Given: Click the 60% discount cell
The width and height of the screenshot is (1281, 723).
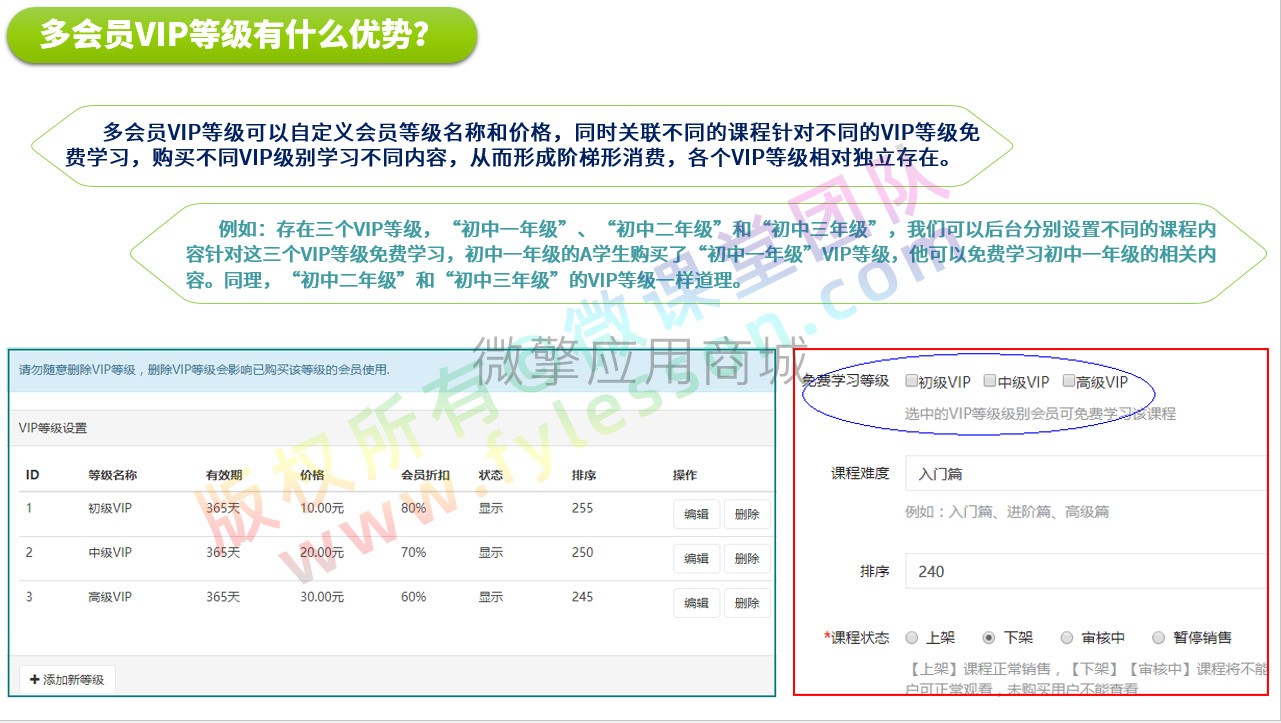Looking at the screenshot, I should point(414,597).
